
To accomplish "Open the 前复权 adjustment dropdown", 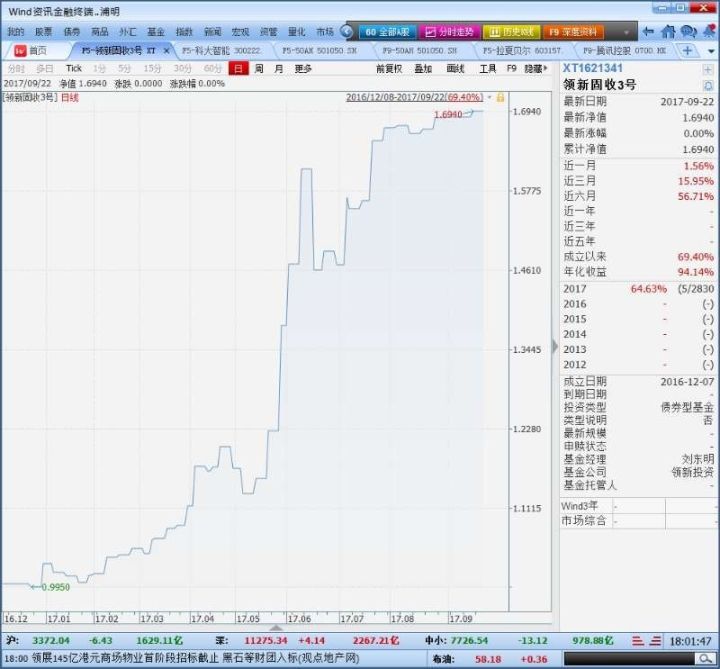I will [x=388, y=69].
